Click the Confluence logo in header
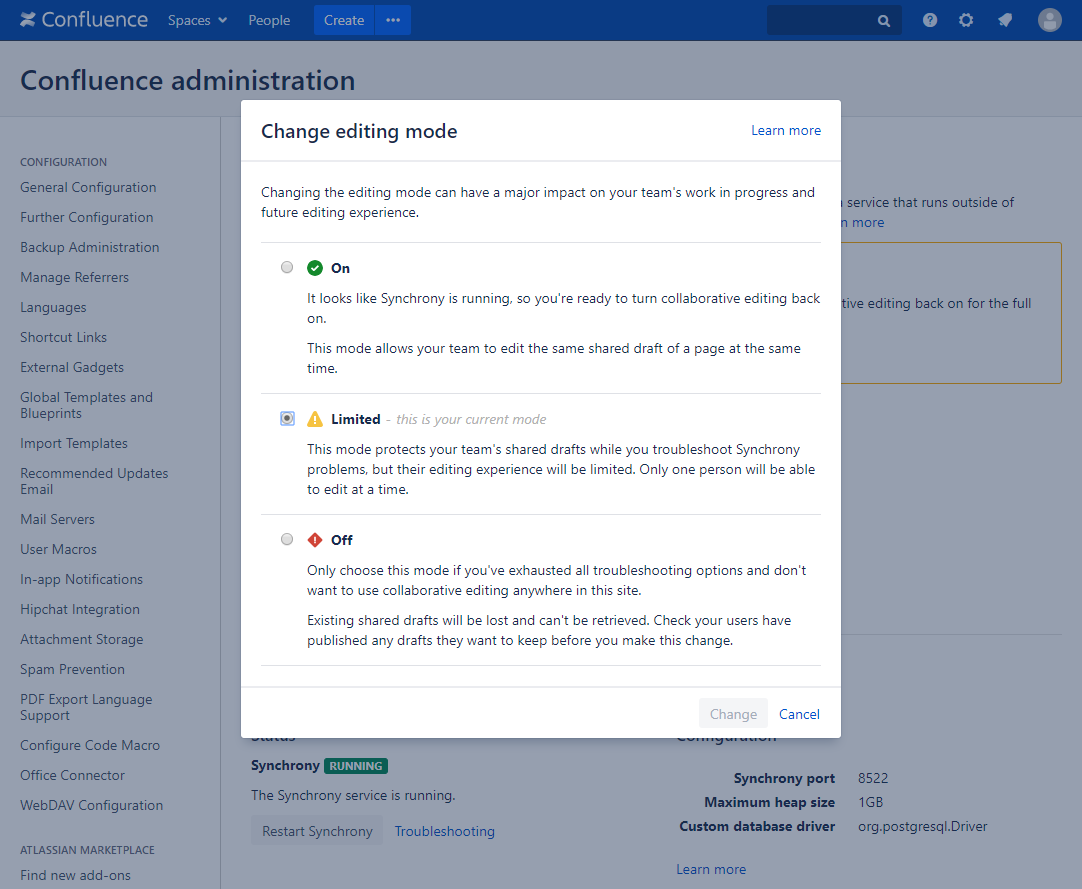 (x=83, y=20)
